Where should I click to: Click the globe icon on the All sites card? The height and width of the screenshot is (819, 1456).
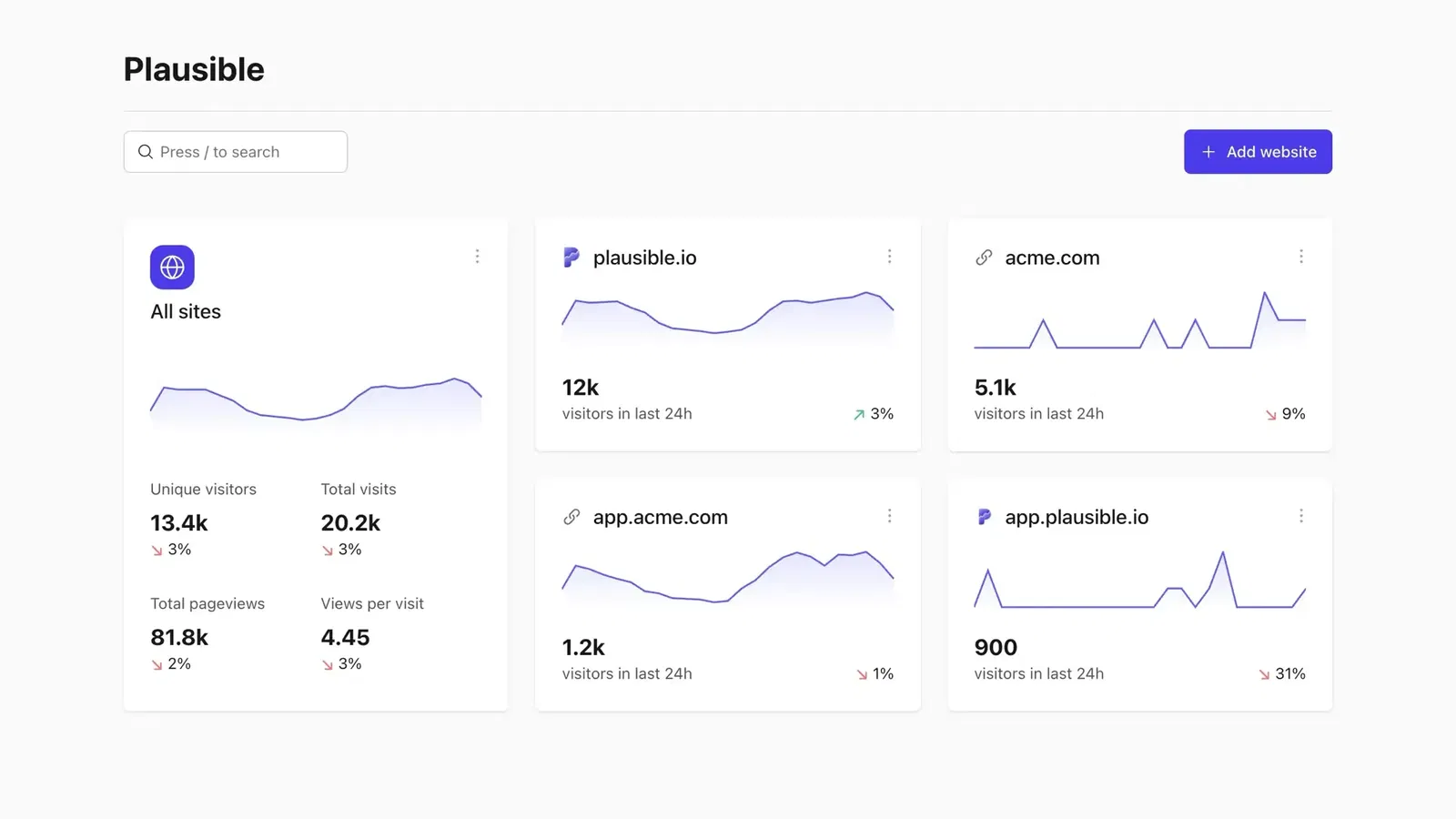click(x=171, y=267)
